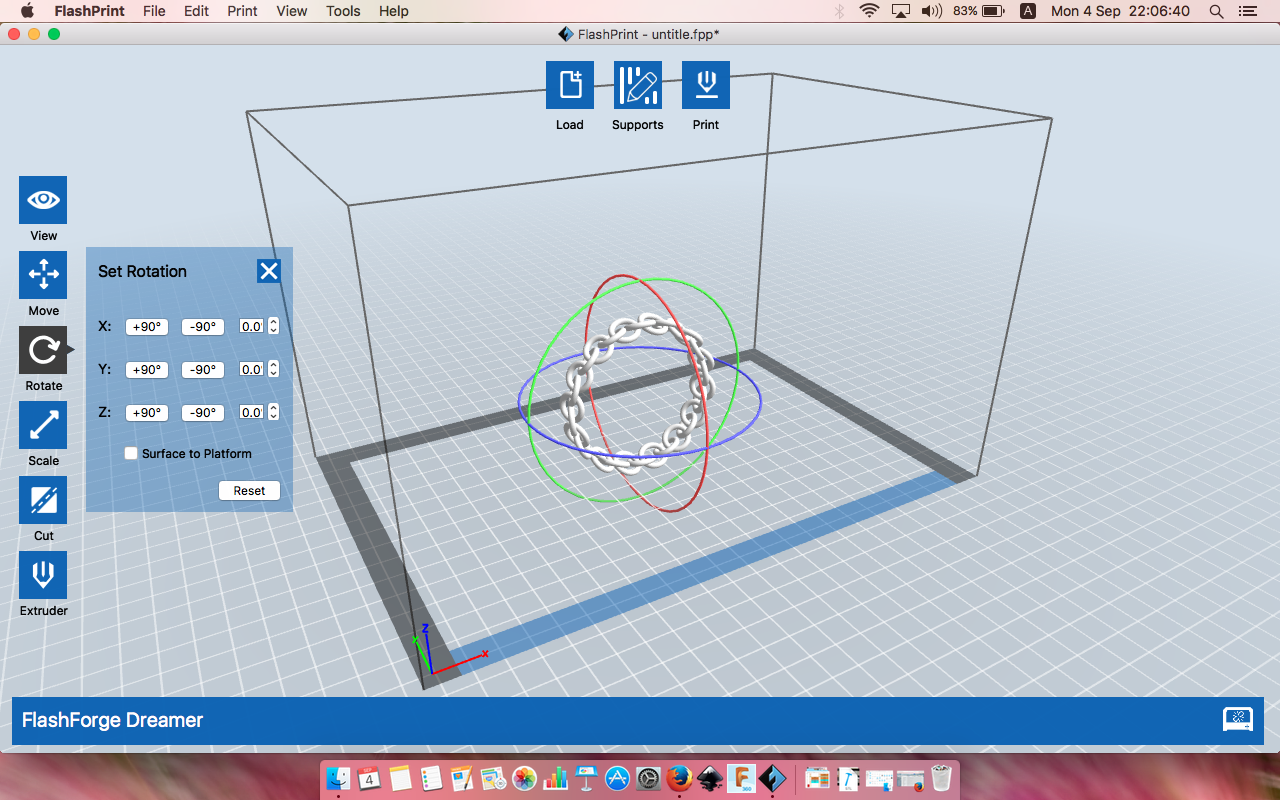
Task: Open the Edit menu
Action: 196,11
